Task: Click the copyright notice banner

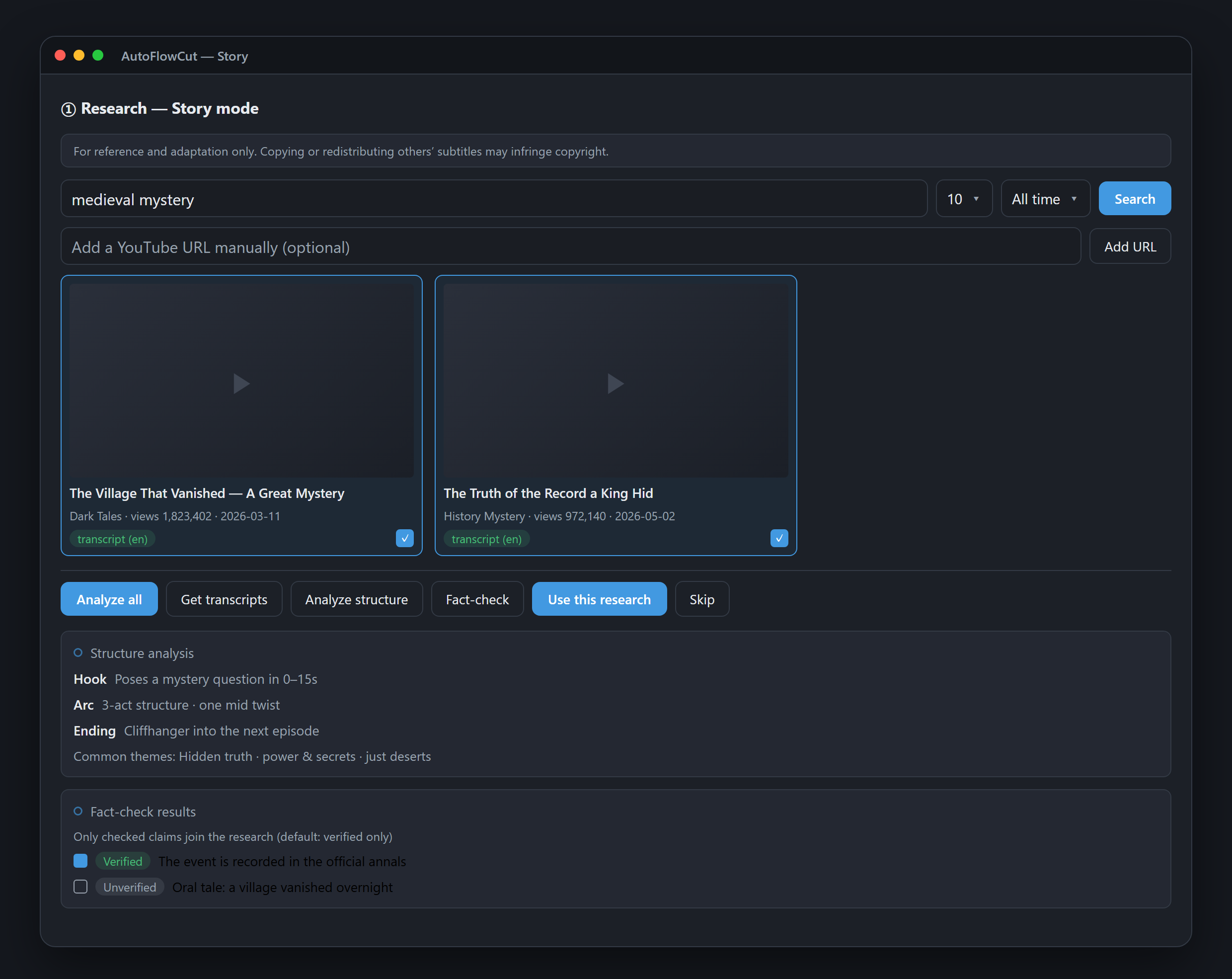Action: click(616, 151)
